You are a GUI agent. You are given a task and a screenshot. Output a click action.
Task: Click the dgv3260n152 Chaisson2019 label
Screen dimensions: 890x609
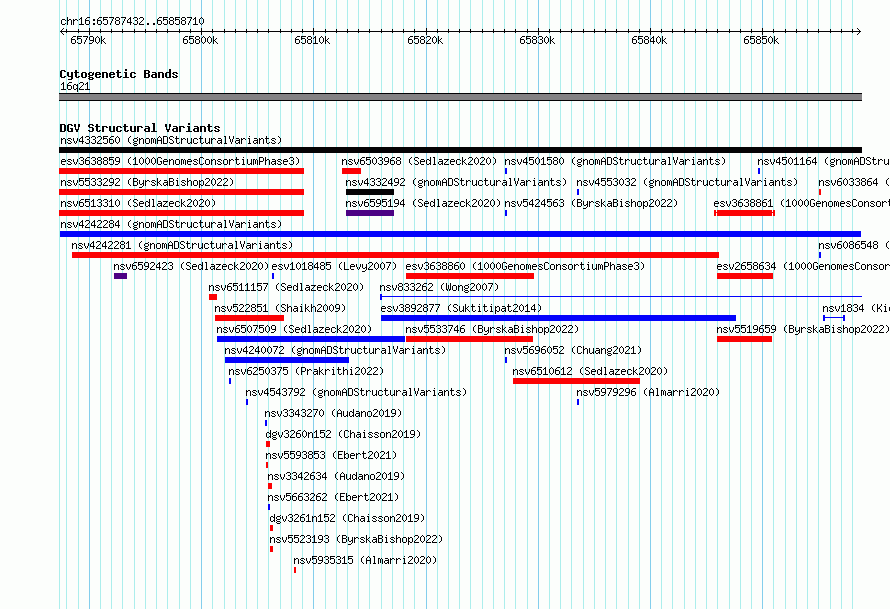click(343, 434)
